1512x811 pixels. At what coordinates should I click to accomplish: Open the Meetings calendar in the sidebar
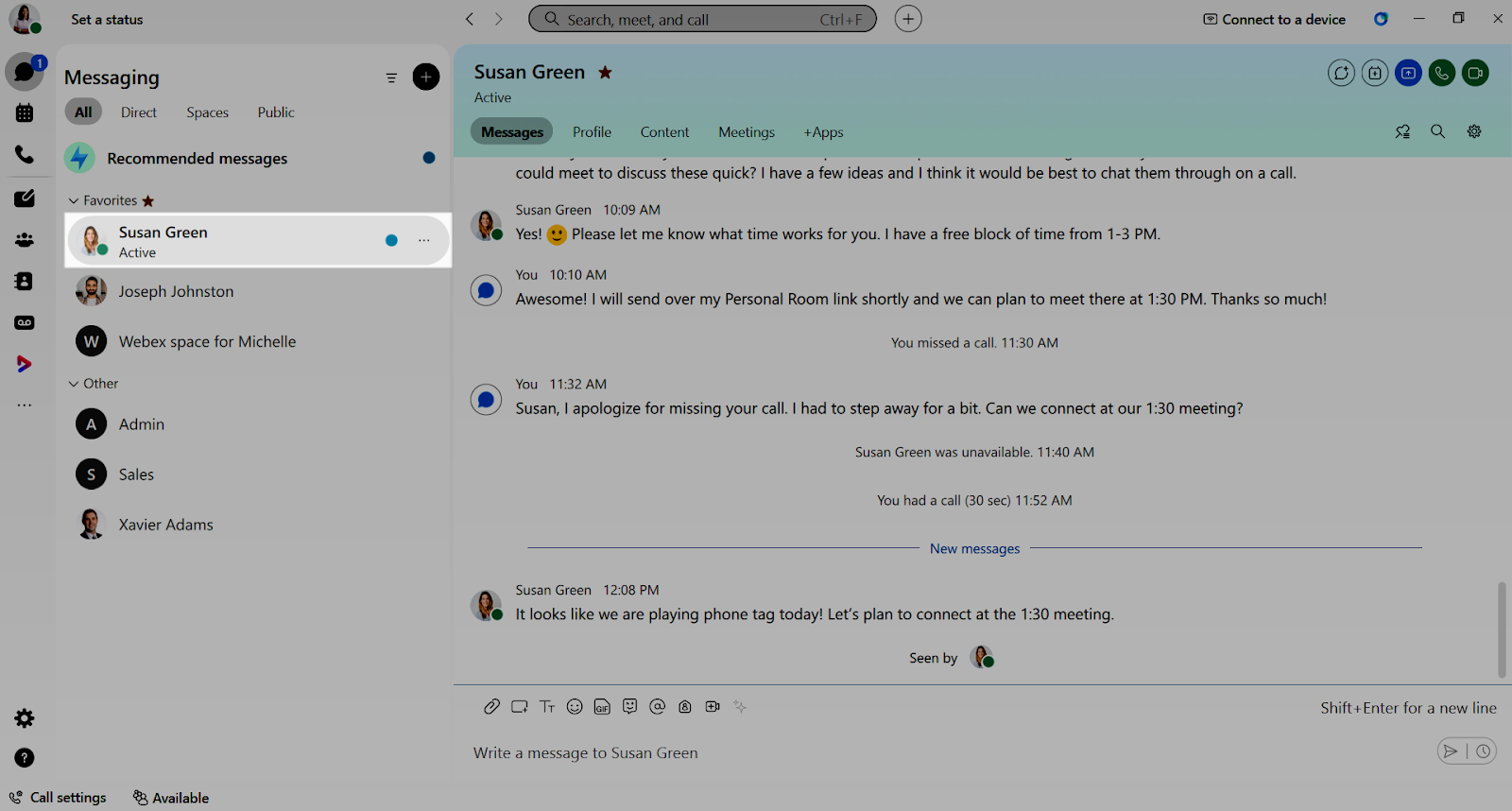25,113
